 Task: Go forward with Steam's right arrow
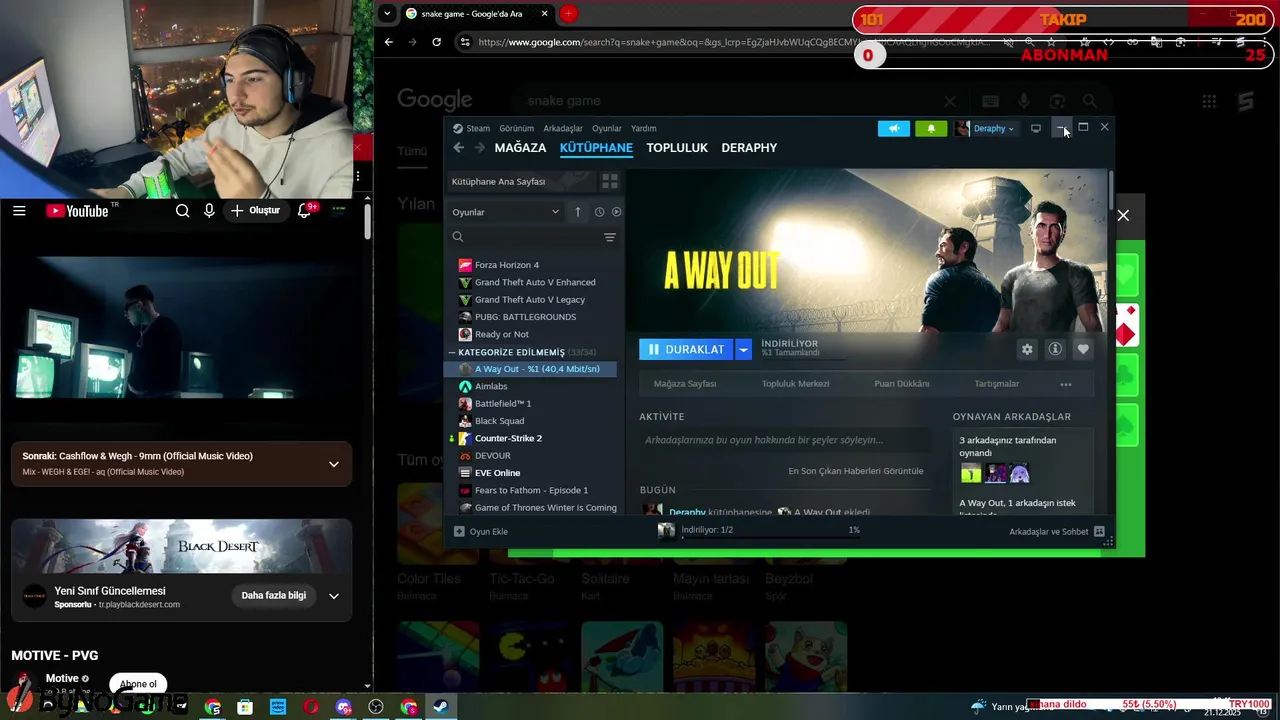479,147
